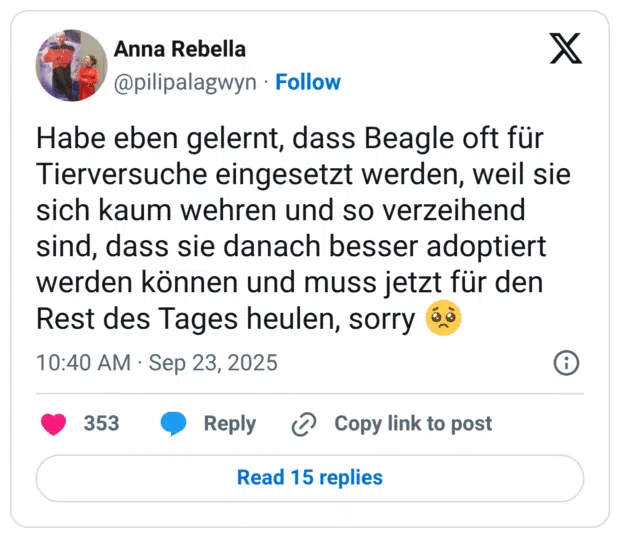This screenshot has width=620, height=538.
Task: Click the Sep 23, 2025 date
Action: (213, 362)
